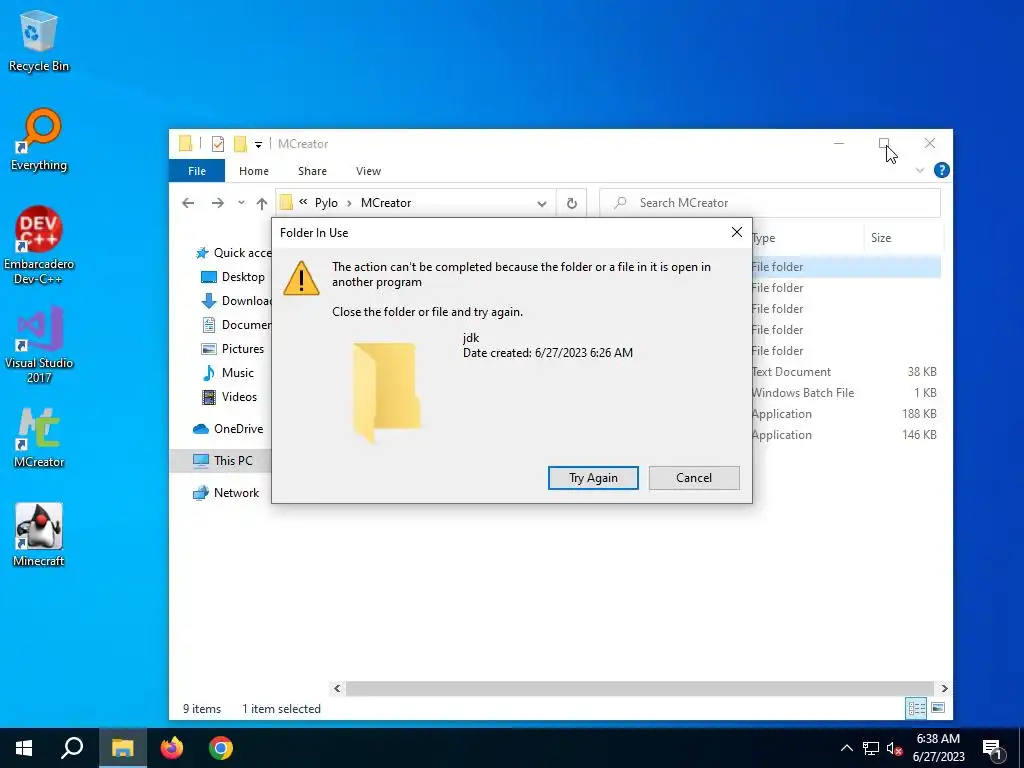Click the Windows Start button
This screenshot has height=768, width=1024.
(24, 748)
